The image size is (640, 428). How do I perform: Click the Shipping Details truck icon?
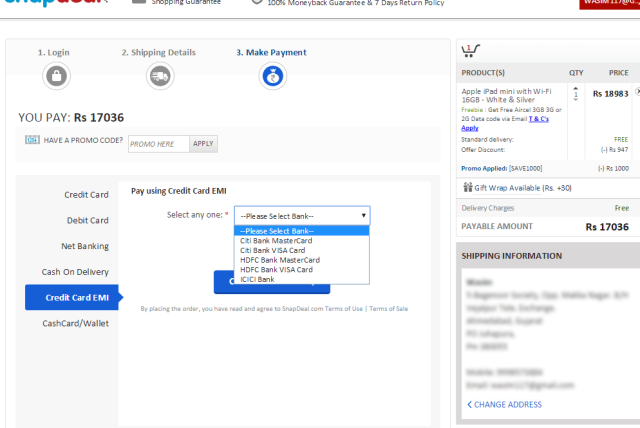click(x=160, y=76)
